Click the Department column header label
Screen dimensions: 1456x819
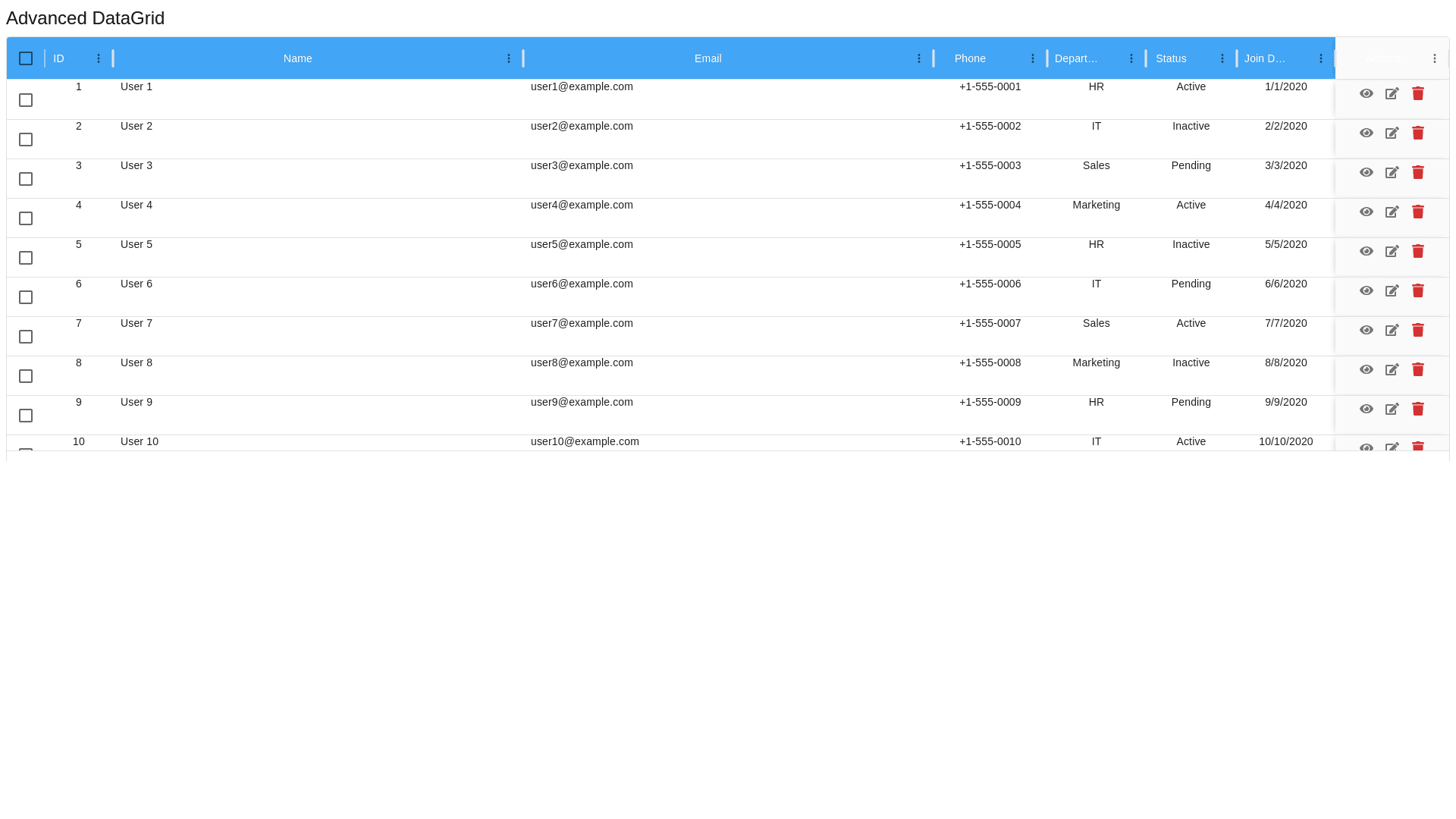pos(1076,58)
